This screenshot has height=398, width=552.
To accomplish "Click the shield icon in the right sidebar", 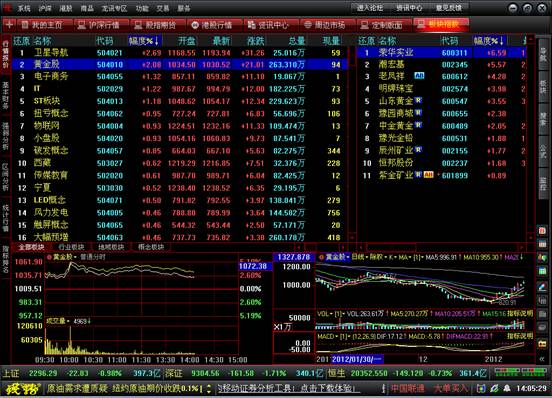I will [542, 258].
